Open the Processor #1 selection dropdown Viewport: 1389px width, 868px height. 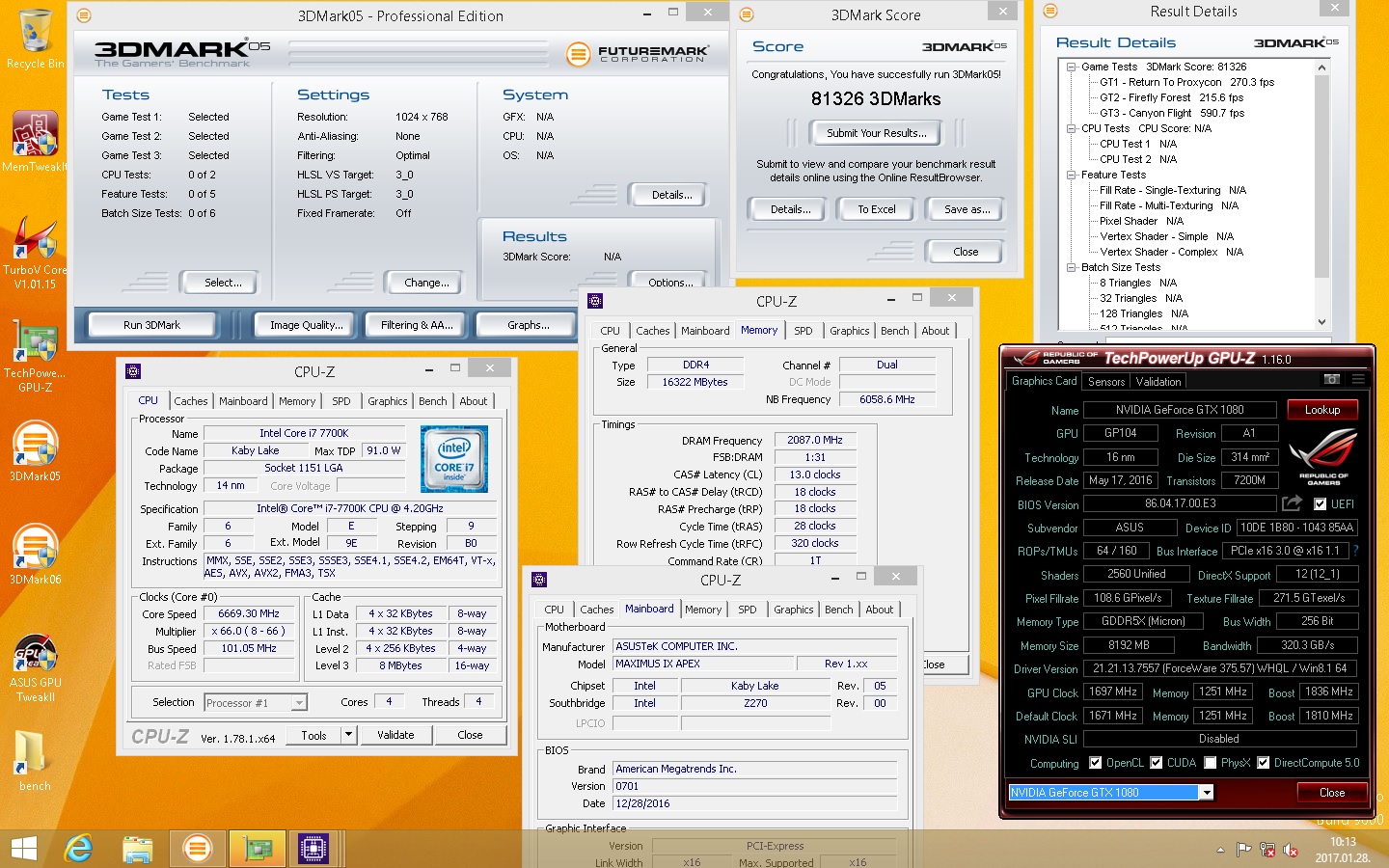coord(299,703)
